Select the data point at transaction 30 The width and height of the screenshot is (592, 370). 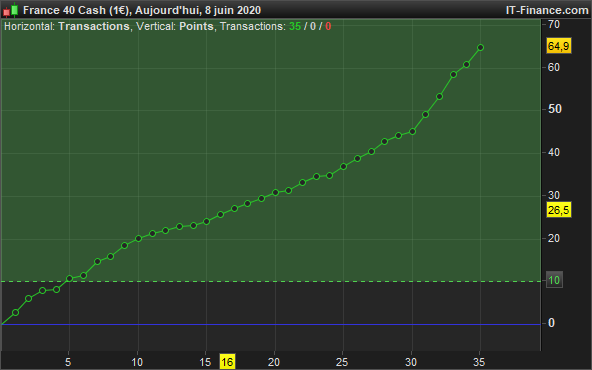(x=412, y=131)
